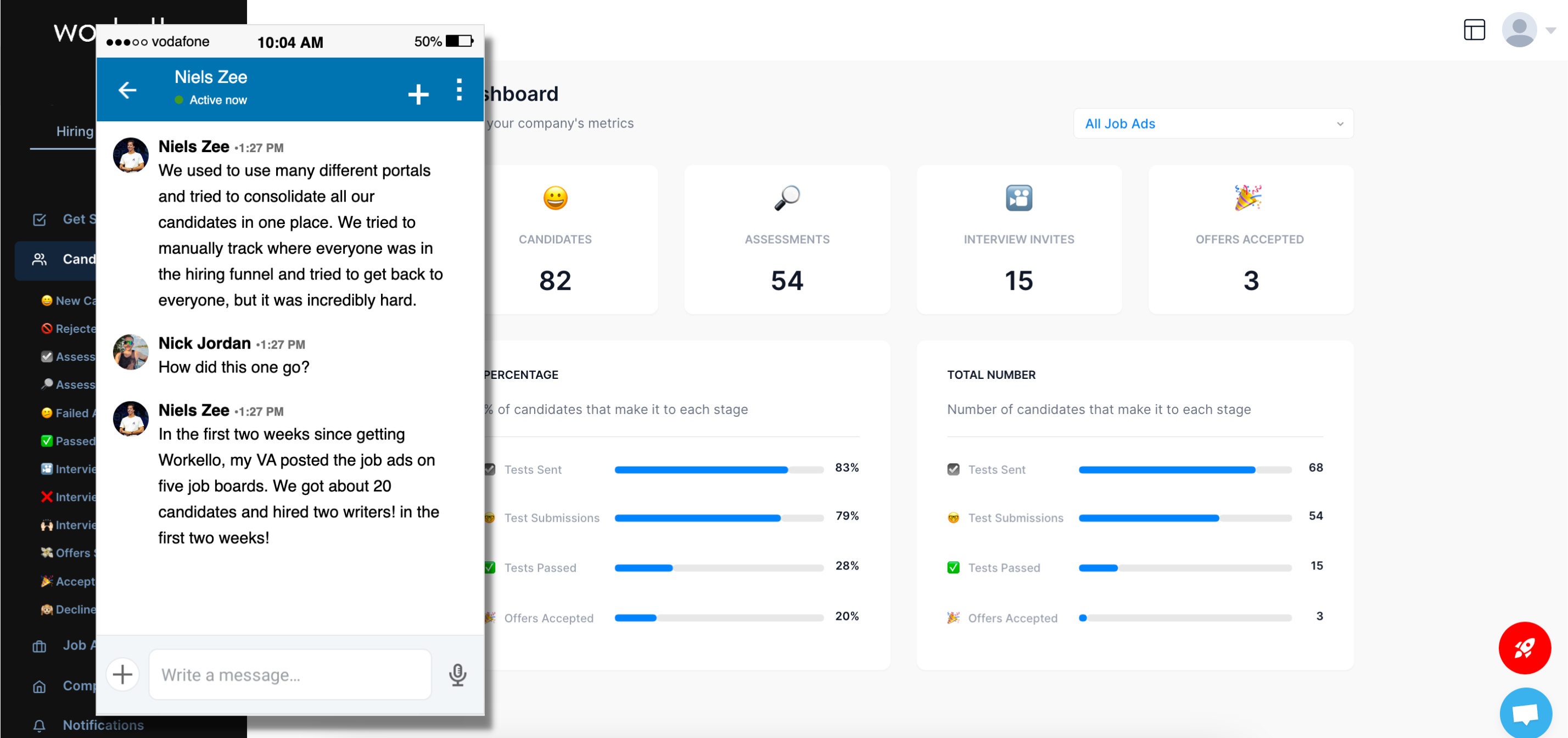1568x738 pixels.
Task: Click the layout panel icon in top bar
Action: [1474, 30]
